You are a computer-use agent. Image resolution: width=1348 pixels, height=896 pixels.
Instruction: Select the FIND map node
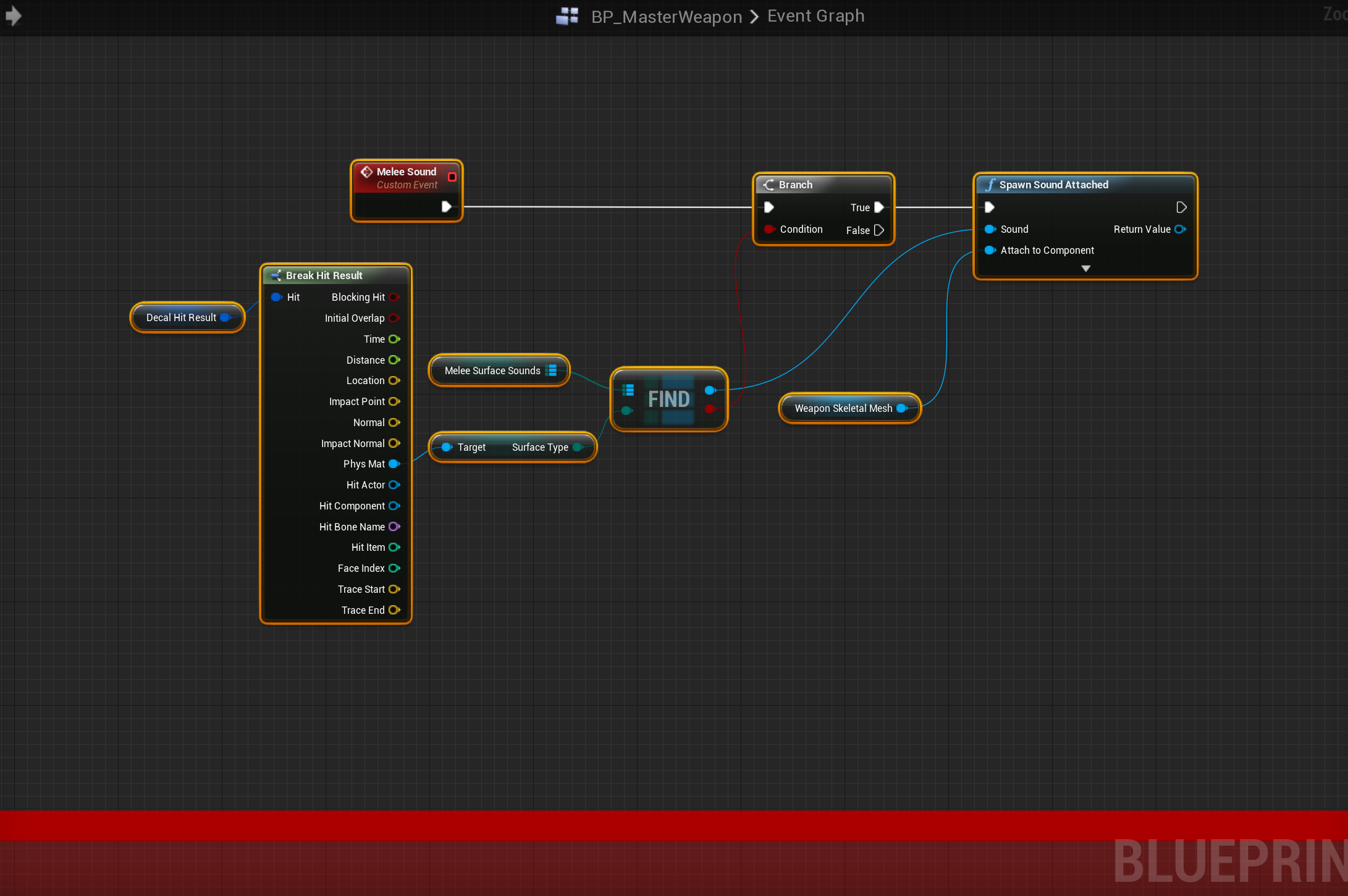click(668, 399)
